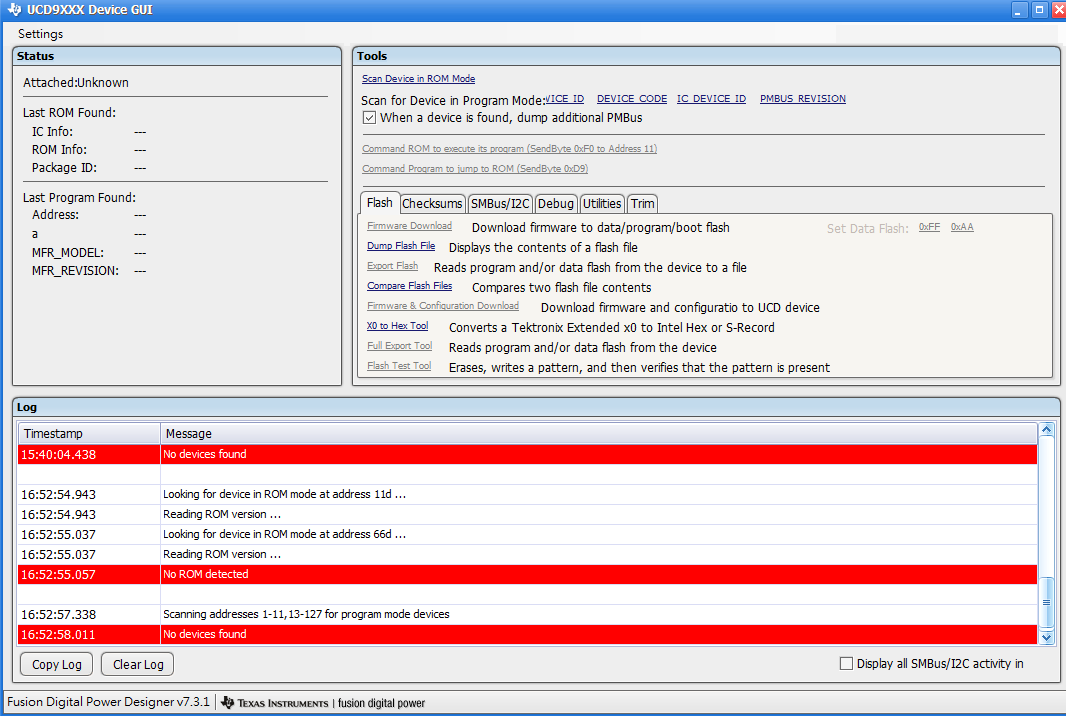Viewport: 1066px width, 716px height.
Task: Minimize the UCD9XXX Device GUI window
Action: [1019, 10]
